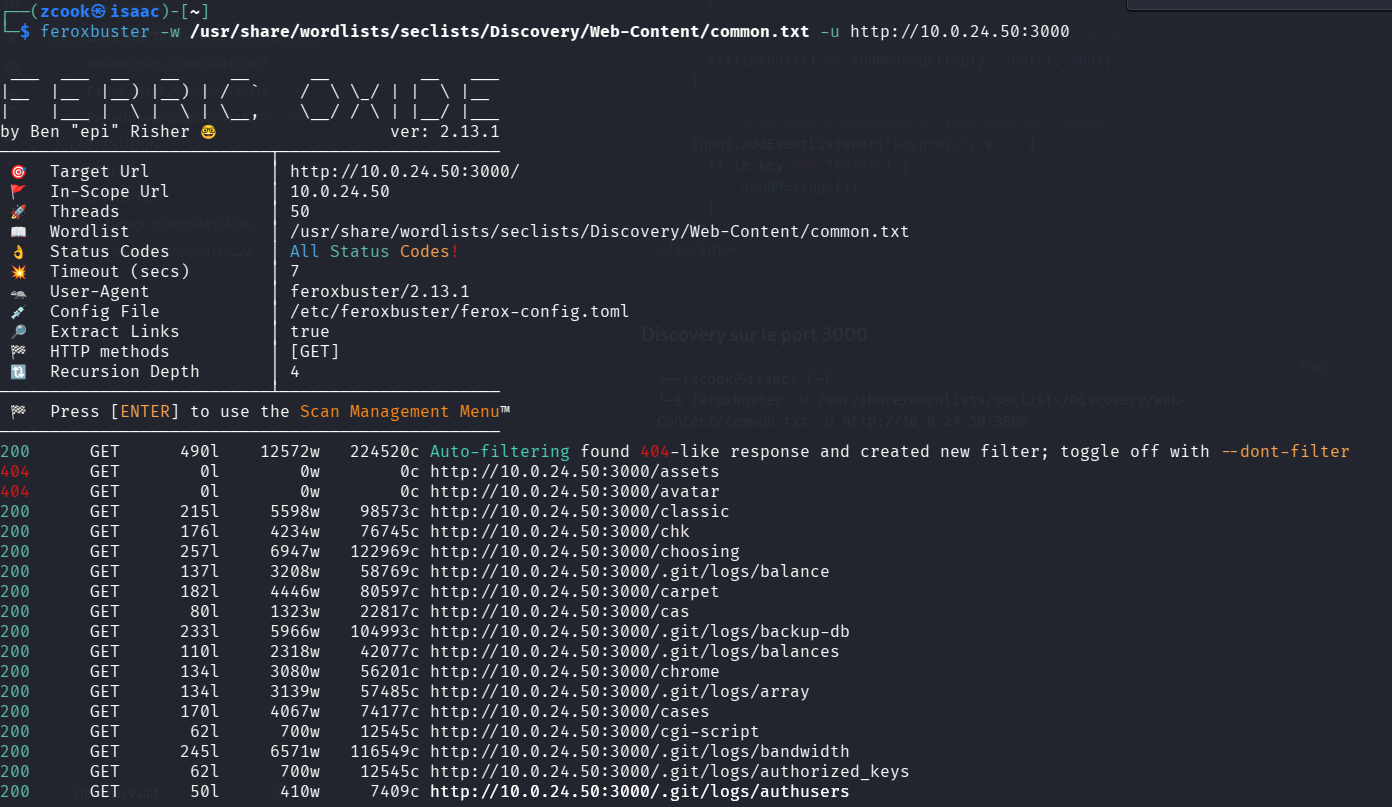
Task: Click the Wordlist path in the config table
Action: (600, 232)
